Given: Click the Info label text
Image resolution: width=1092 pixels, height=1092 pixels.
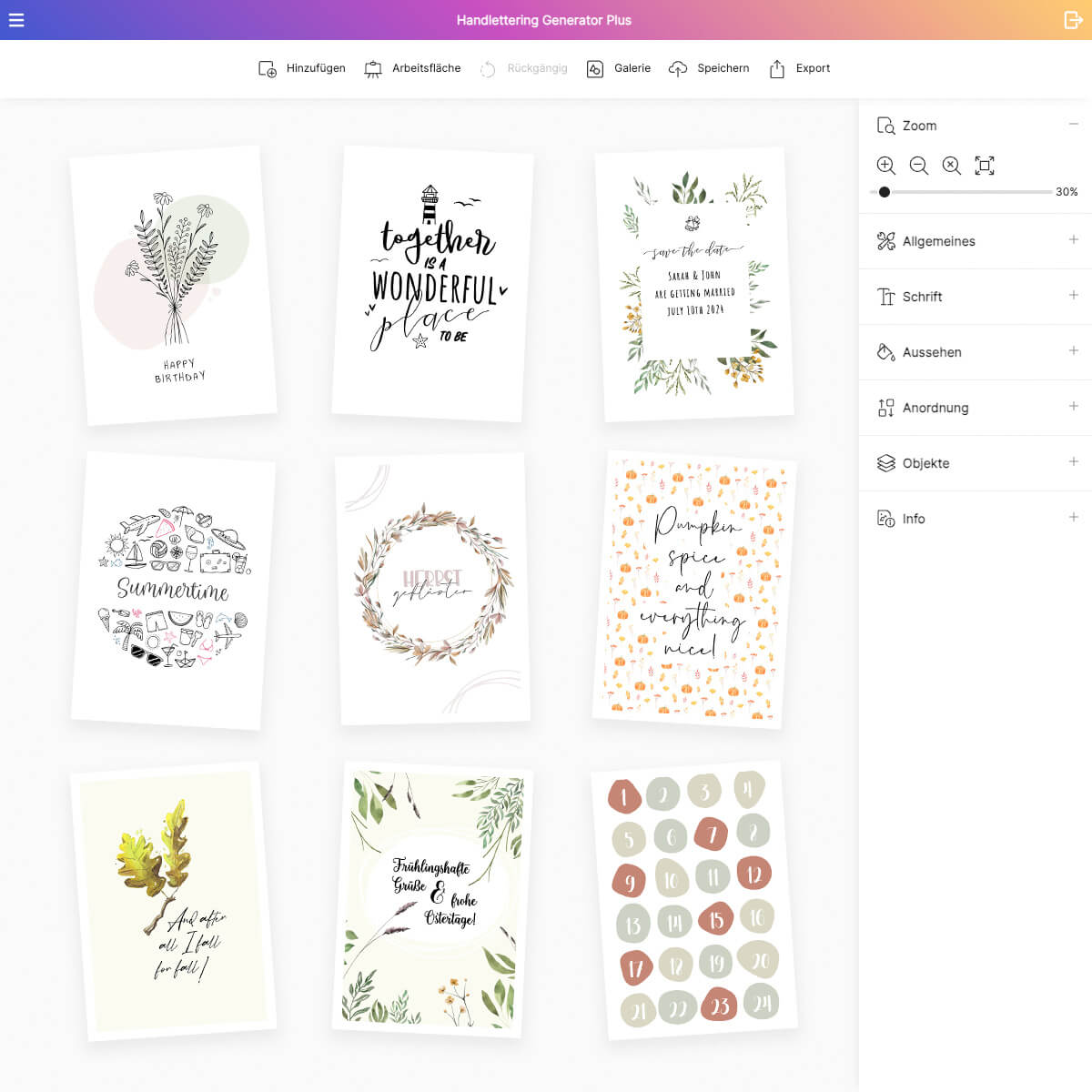Looking at the screenshot, I should (914, 519).
